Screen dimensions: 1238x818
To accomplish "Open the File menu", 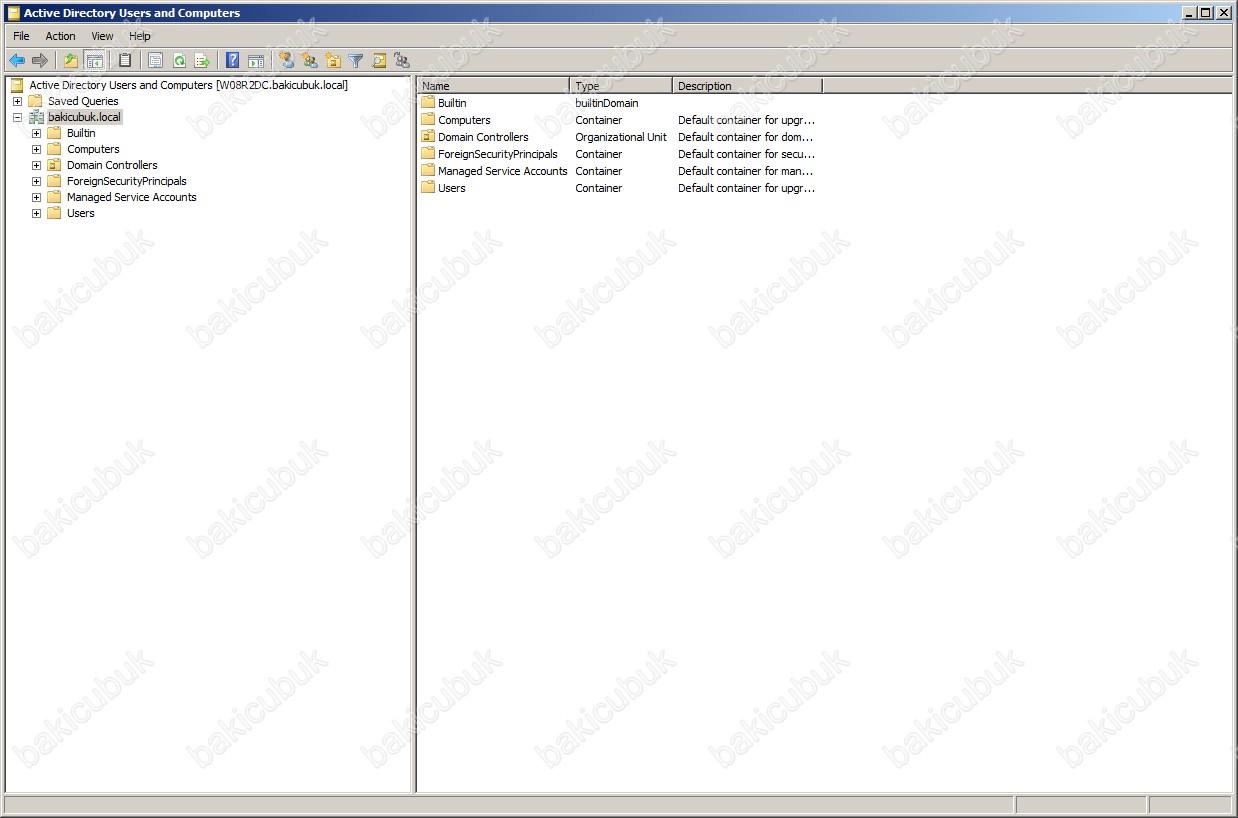I will pos(21,36).
